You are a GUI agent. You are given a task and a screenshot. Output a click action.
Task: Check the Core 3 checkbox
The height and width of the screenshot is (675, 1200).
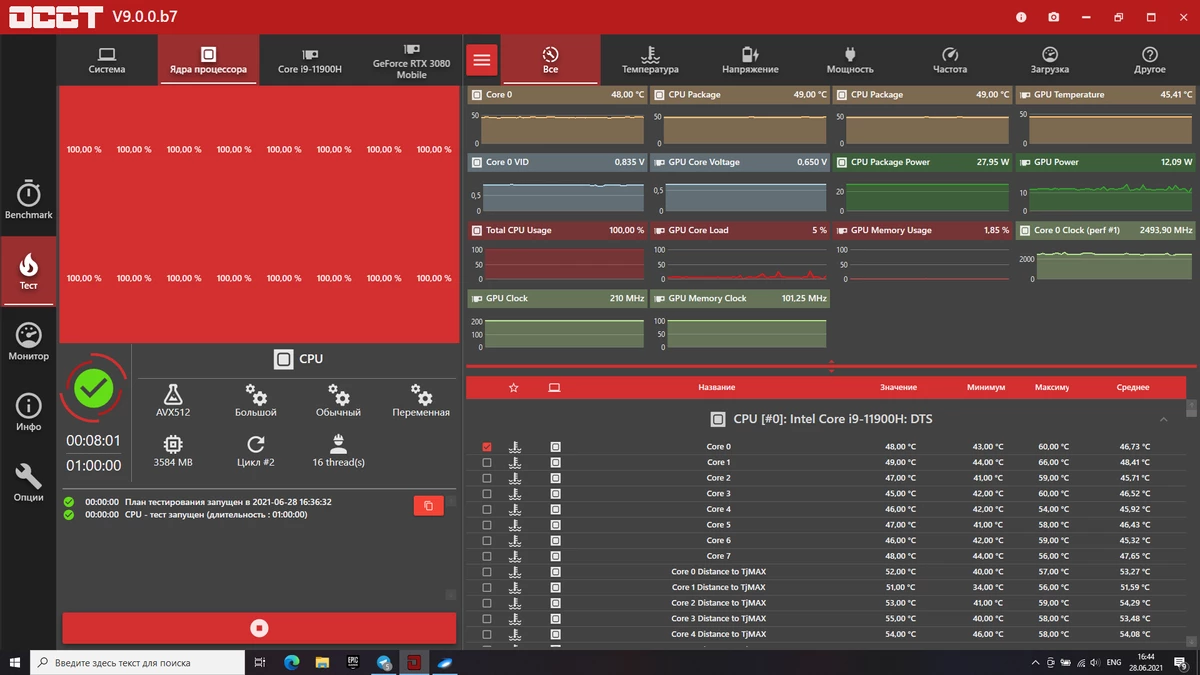click(487, 494)
